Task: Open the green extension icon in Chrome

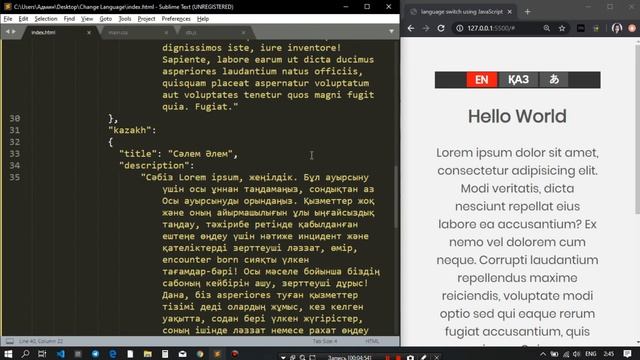Action: click(596, 28)
